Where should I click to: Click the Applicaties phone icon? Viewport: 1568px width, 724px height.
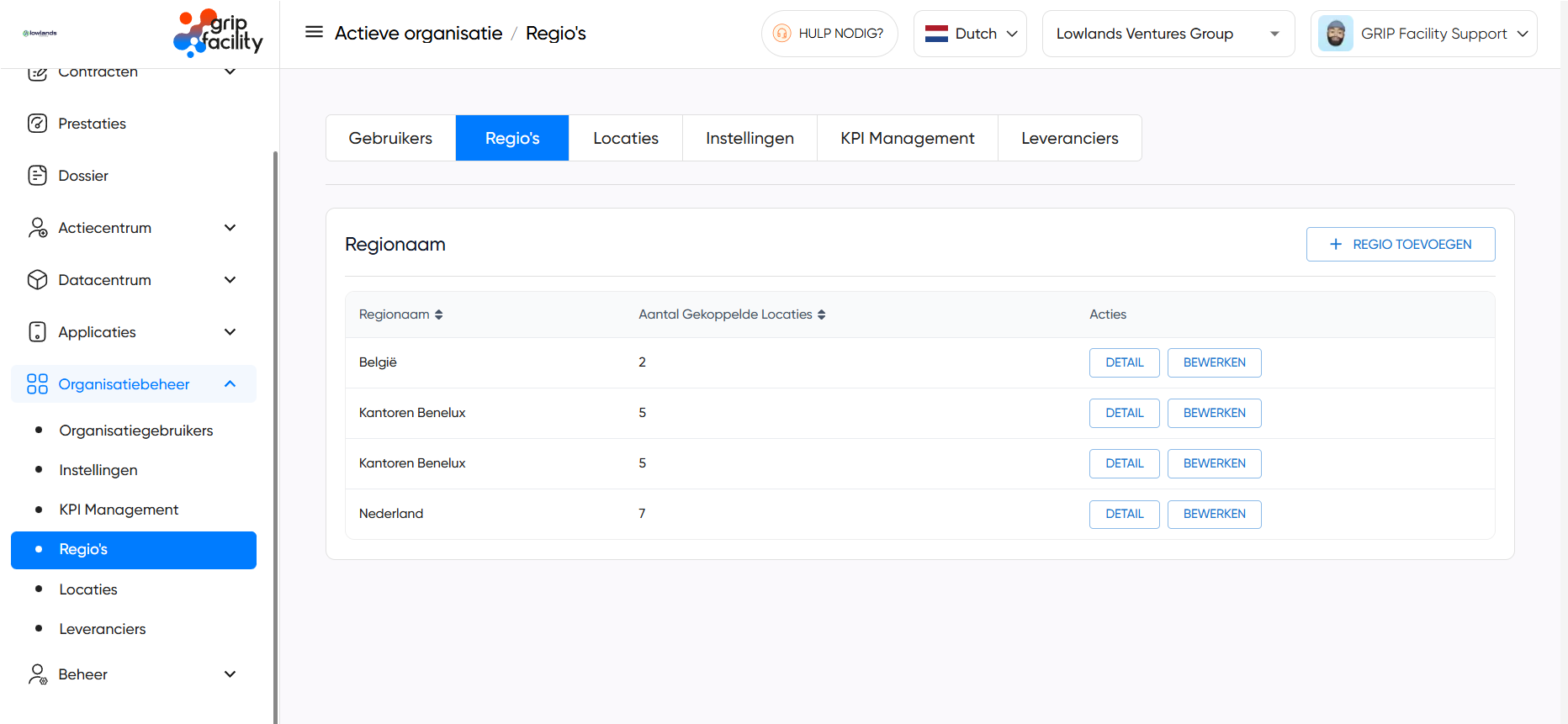pyautogui.click(x=37, y=332)
